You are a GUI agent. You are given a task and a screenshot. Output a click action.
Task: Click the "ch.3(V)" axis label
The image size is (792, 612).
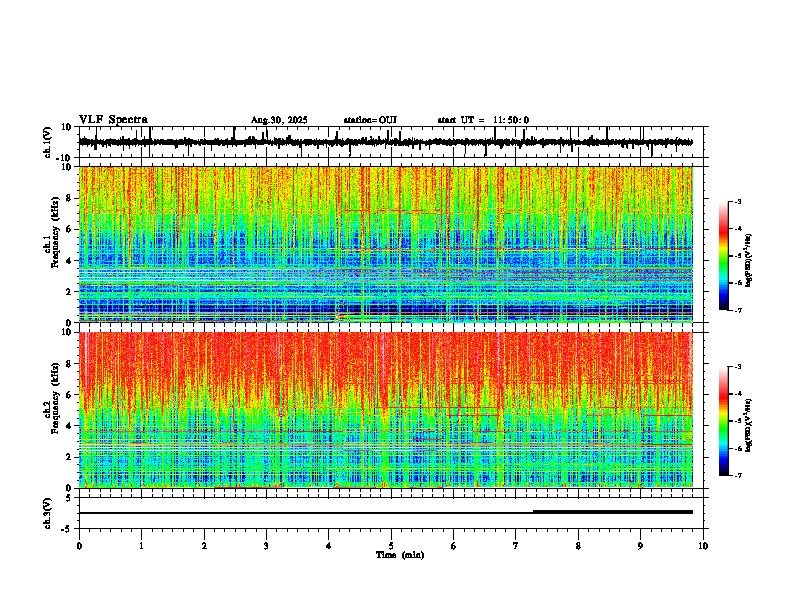48,513
